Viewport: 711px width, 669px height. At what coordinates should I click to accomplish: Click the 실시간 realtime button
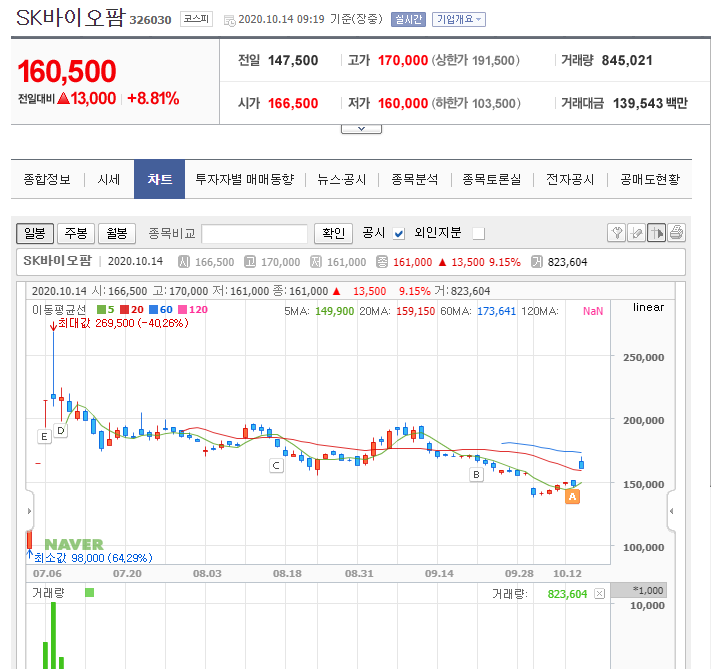408,19
